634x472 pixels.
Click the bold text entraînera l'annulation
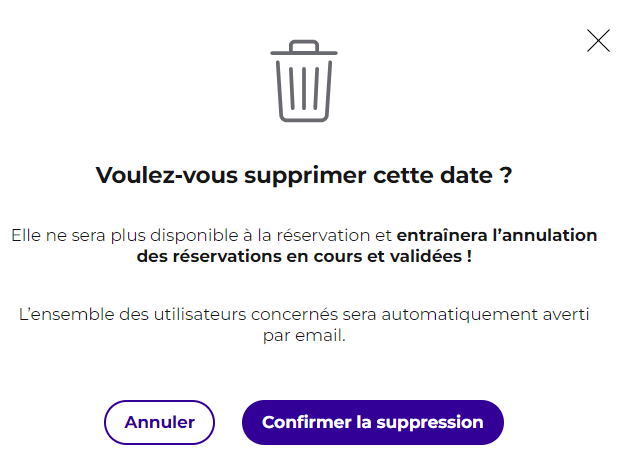point(497,235)
